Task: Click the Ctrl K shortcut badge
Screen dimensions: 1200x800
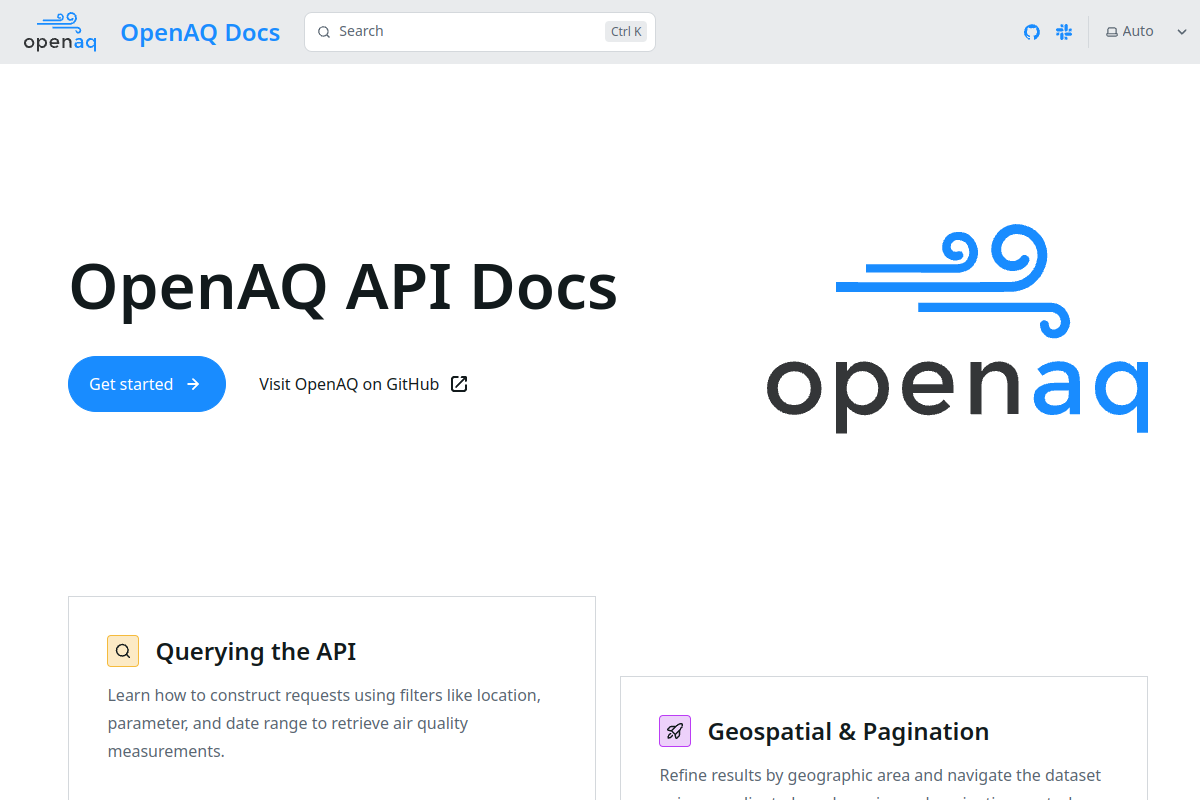Action: point(626,32)
